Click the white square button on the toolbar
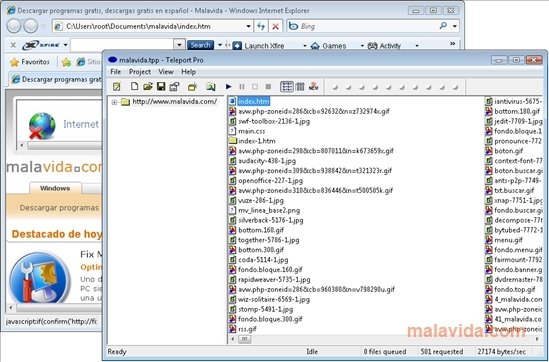Screen dimensions: 549x362 (x=255, y=86)
